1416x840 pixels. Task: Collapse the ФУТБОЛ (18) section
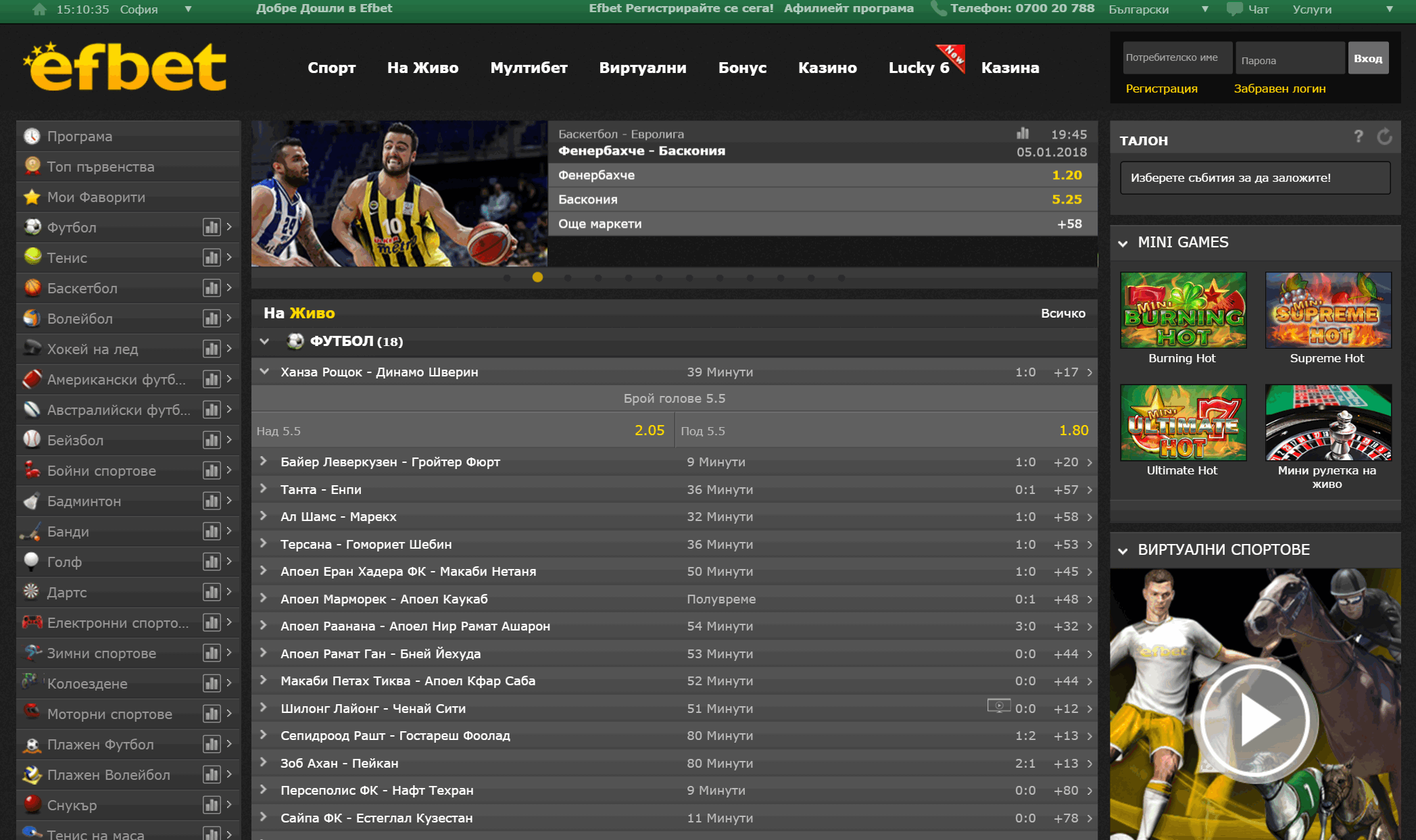click(x=264, y=342)
